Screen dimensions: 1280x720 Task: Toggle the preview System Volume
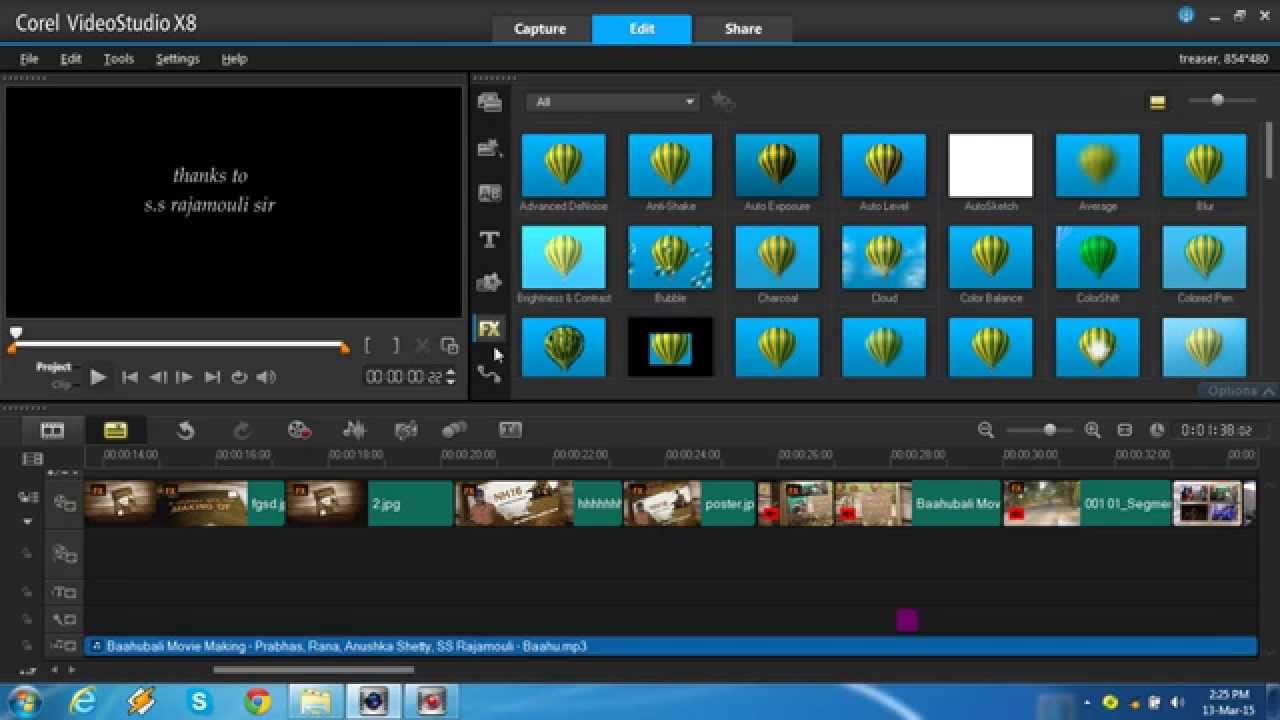pyautogui.click(x=266, y=377)
